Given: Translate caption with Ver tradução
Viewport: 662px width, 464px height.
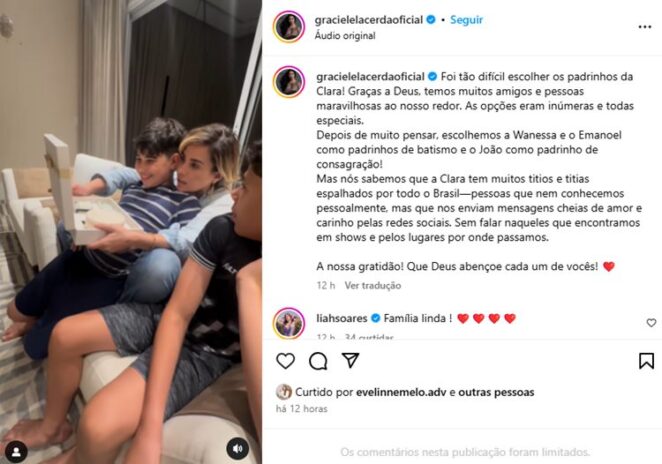Looking at the screenshot, I should pos(373,285).
